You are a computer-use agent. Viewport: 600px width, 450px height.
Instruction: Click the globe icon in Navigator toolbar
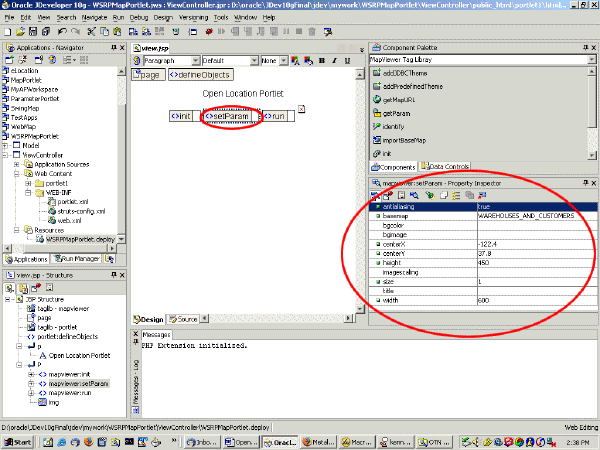[x=52, y=60]
